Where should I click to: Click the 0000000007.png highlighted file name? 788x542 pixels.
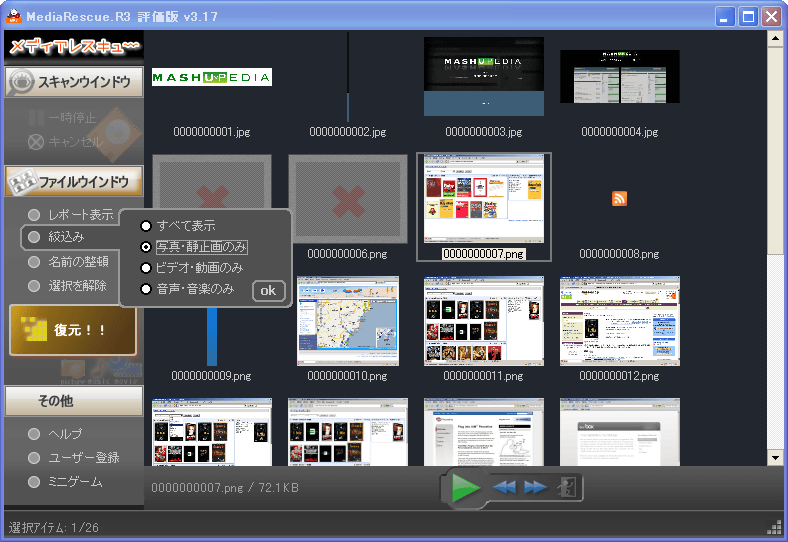pyautogui.click(x=483, y=254)
